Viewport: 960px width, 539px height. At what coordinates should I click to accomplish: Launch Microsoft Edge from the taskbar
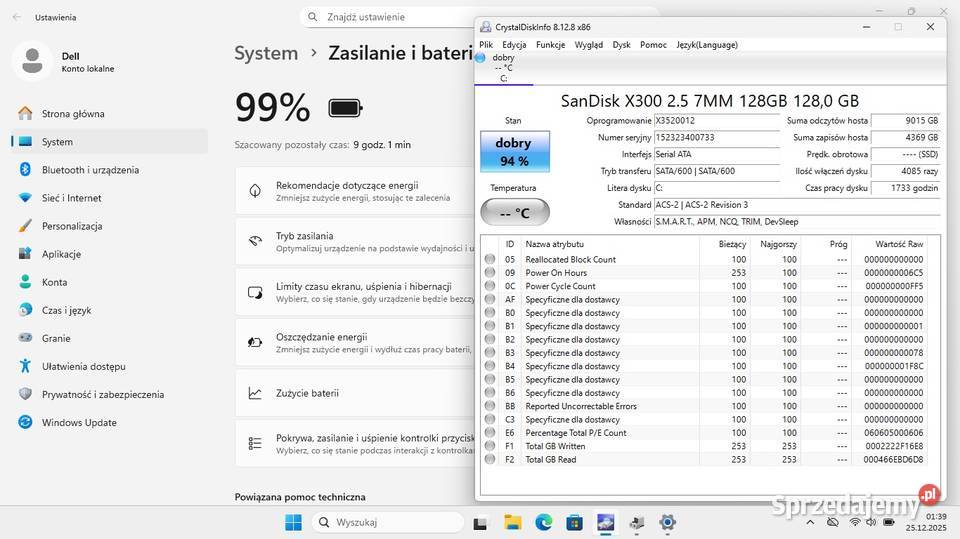[x=543, y=522]
